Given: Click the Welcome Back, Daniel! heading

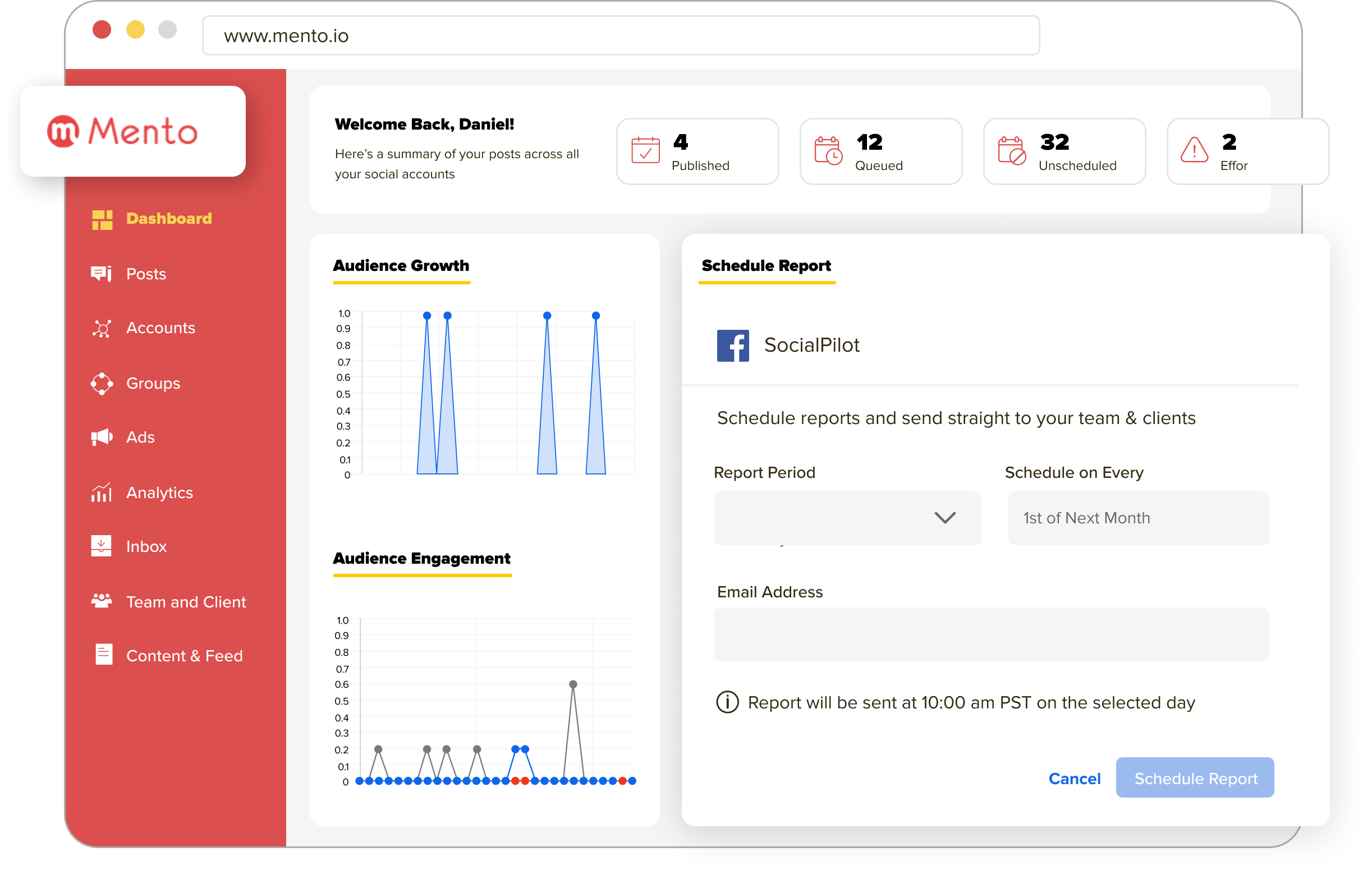Looking at the screenshot, I should (x=424, y=124).
